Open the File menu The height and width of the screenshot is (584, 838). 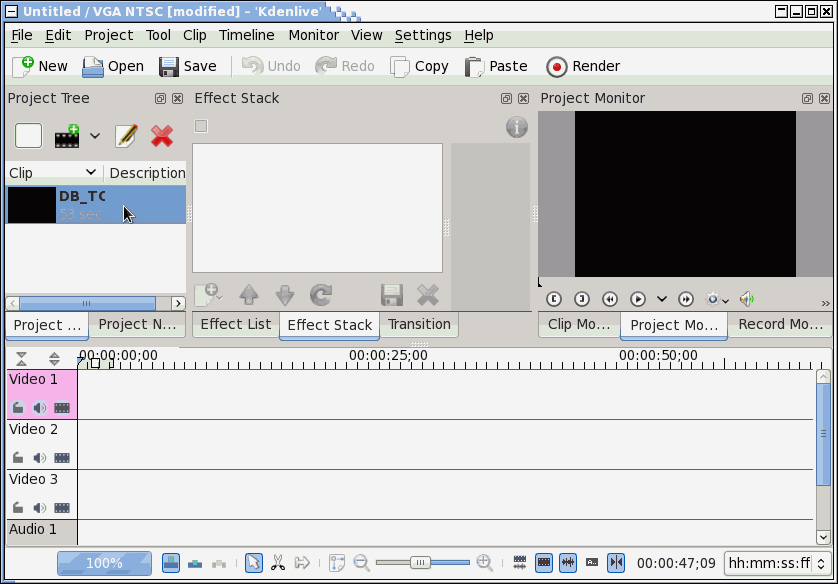22,35
